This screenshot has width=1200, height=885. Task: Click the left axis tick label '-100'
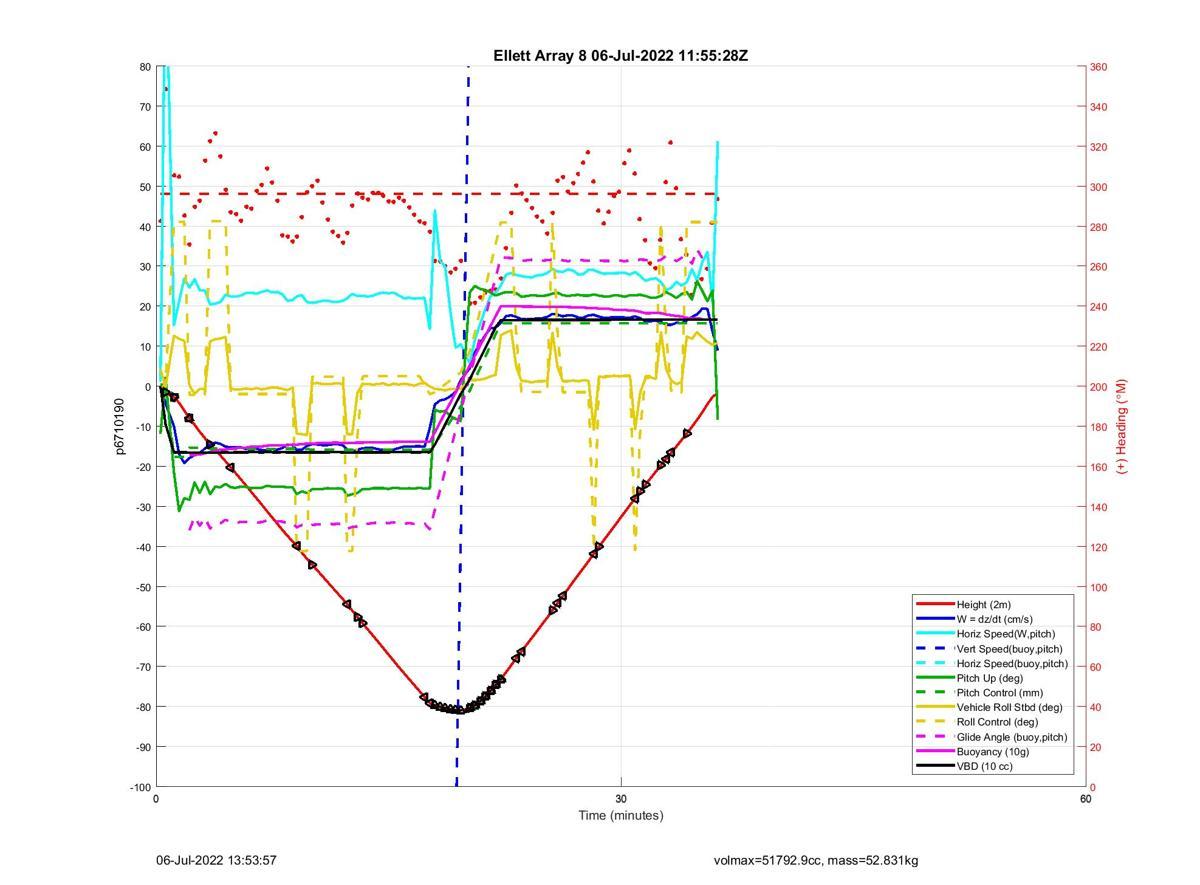pyautogui.click(x=140, y=787)
